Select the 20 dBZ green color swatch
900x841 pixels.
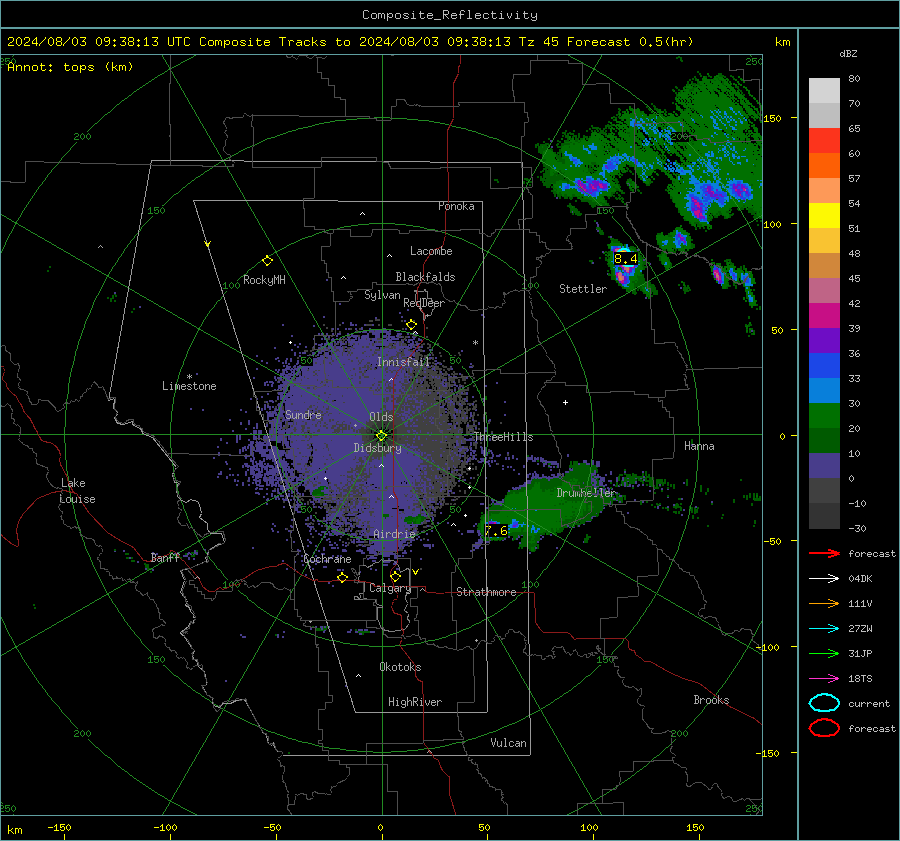824,415
